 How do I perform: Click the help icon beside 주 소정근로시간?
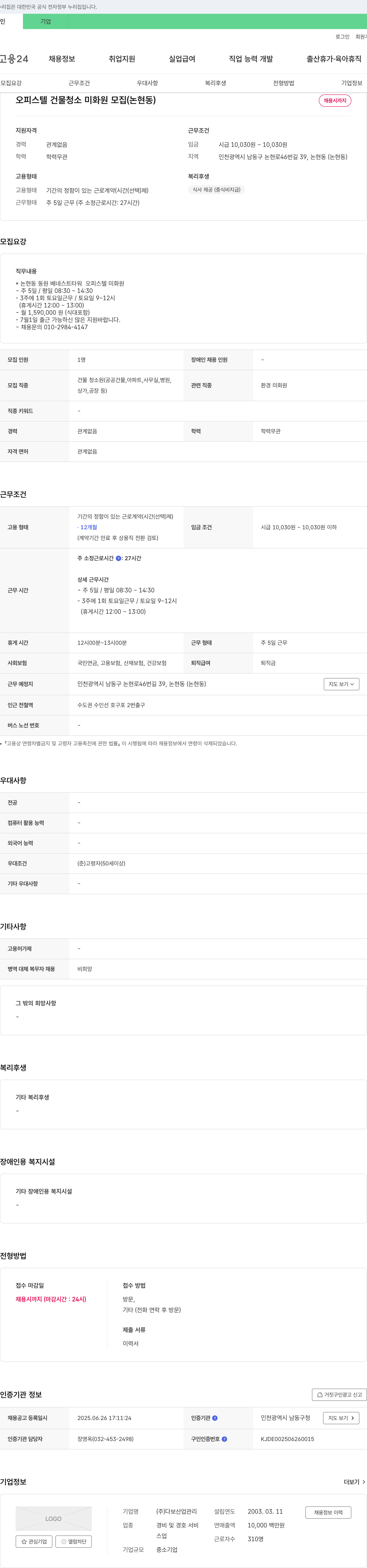[118, 558]
